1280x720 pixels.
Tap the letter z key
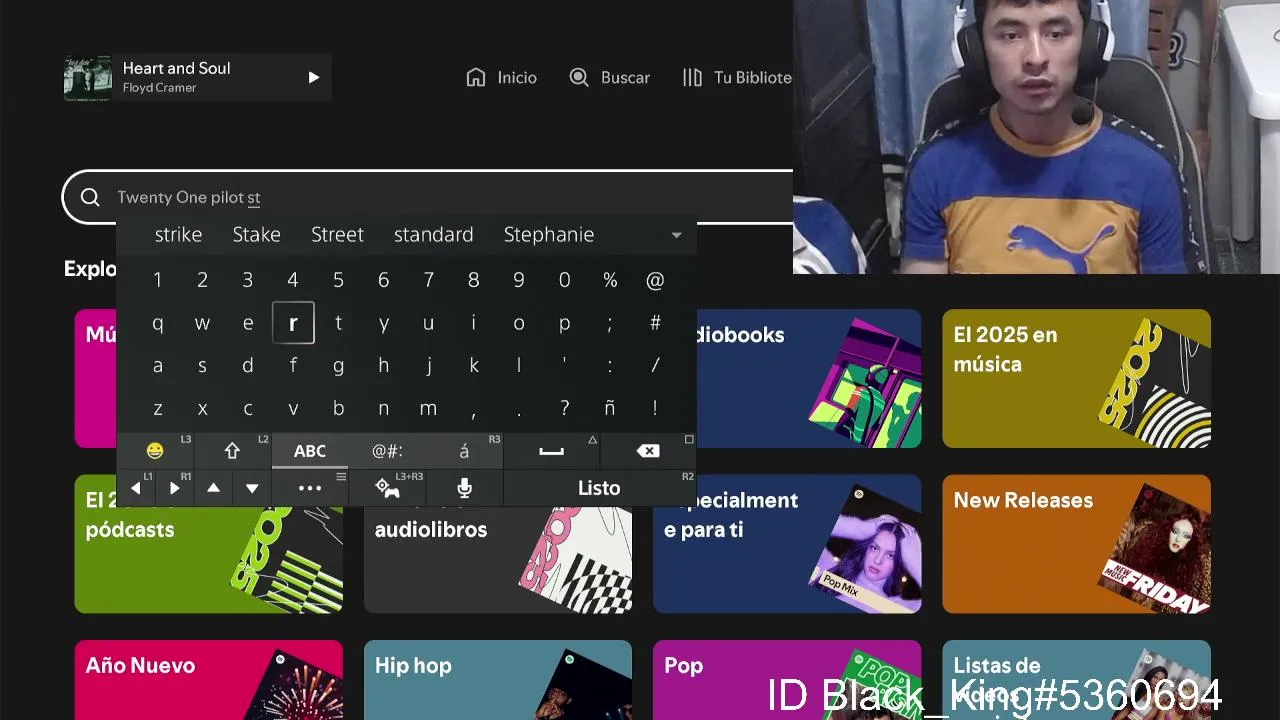157,408
